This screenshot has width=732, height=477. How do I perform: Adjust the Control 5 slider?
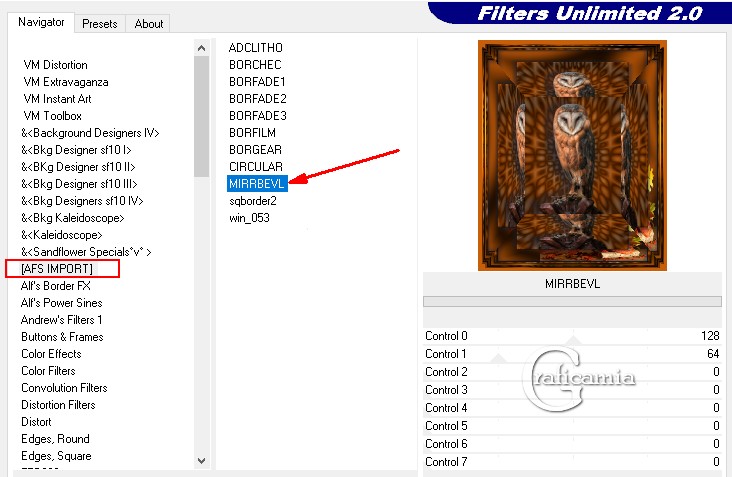(x=572, y=426)
